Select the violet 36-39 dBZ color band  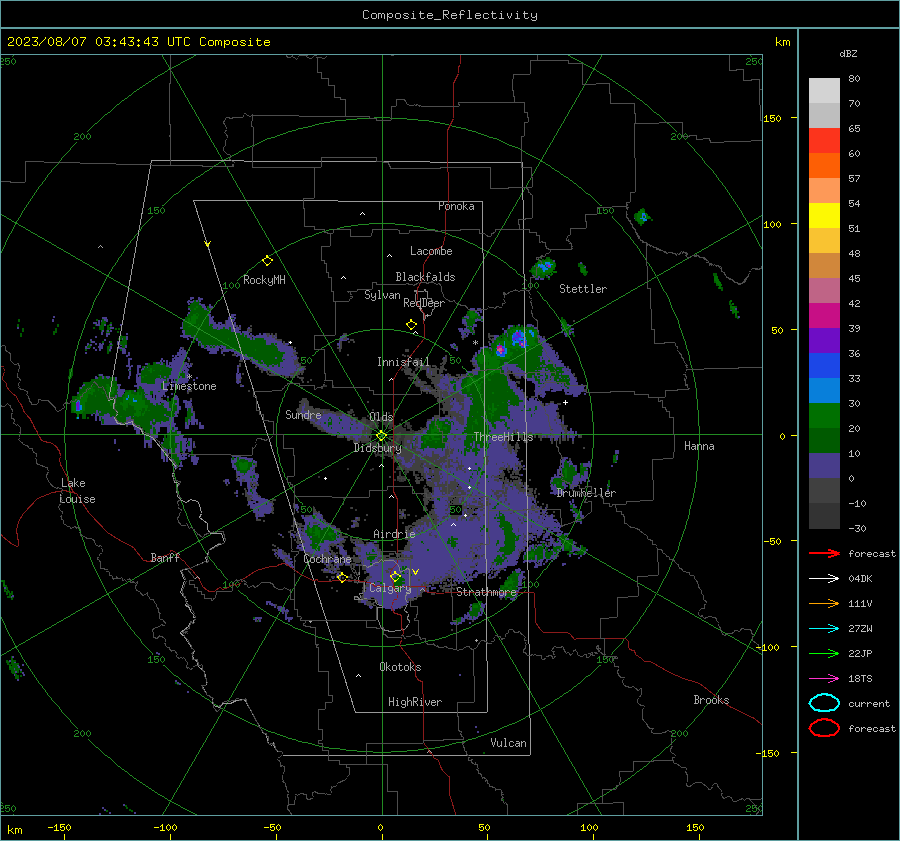coord(824,340)
